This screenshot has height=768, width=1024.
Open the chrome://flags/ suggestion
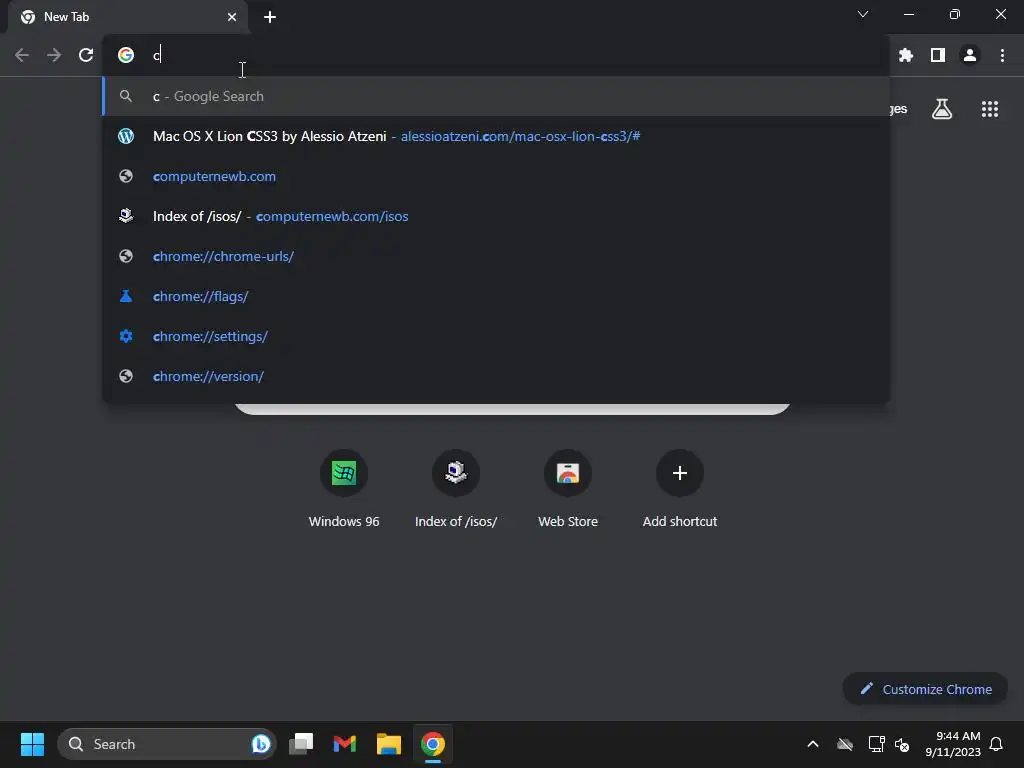tap(496, 296)
